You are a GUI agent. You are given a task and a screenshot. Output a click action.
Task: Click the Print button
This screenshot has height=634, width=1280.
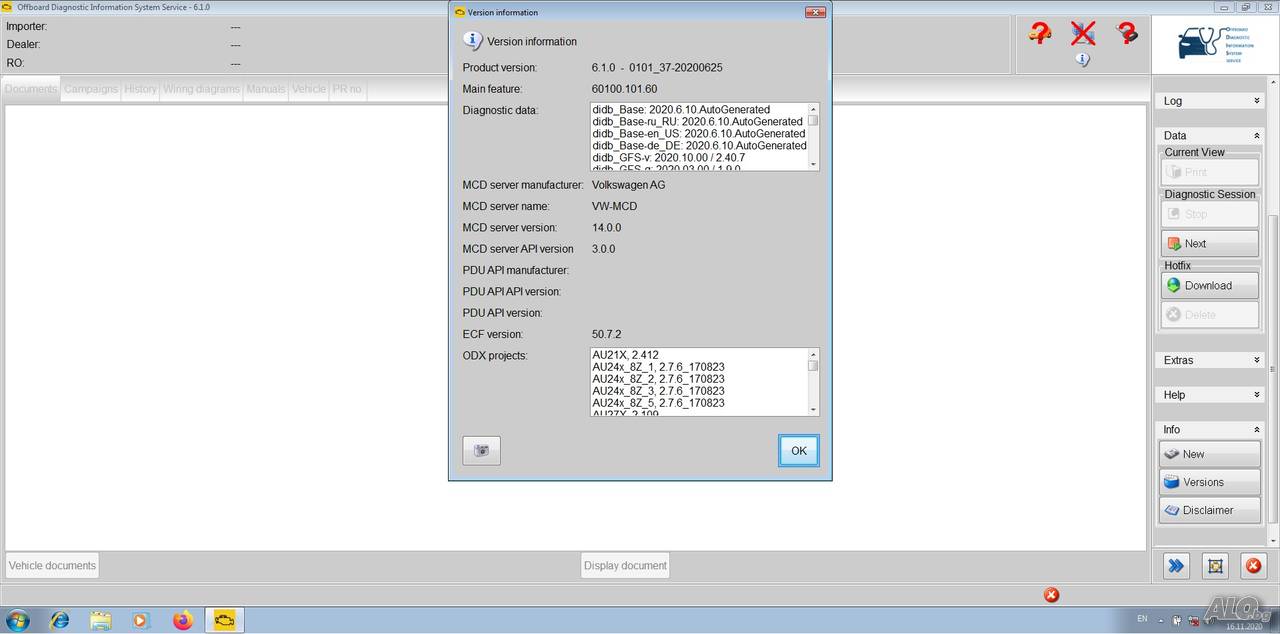click(x=1210, y=172)
